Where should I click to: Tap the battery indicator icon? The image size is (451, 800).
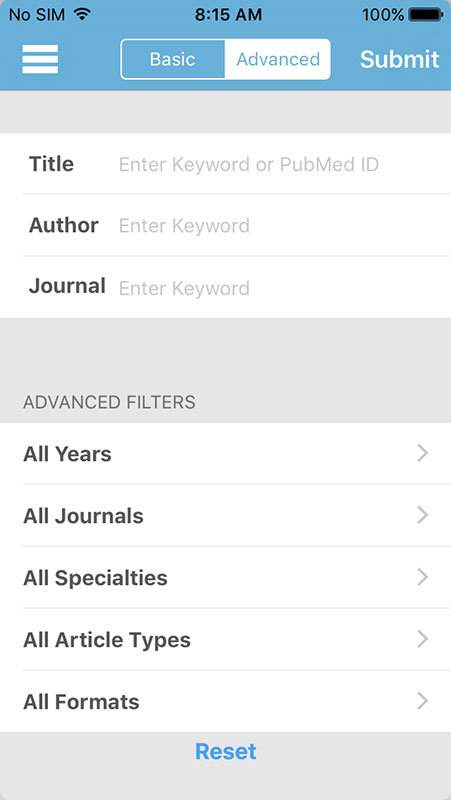pyautogui.click(x=425, y=15)
